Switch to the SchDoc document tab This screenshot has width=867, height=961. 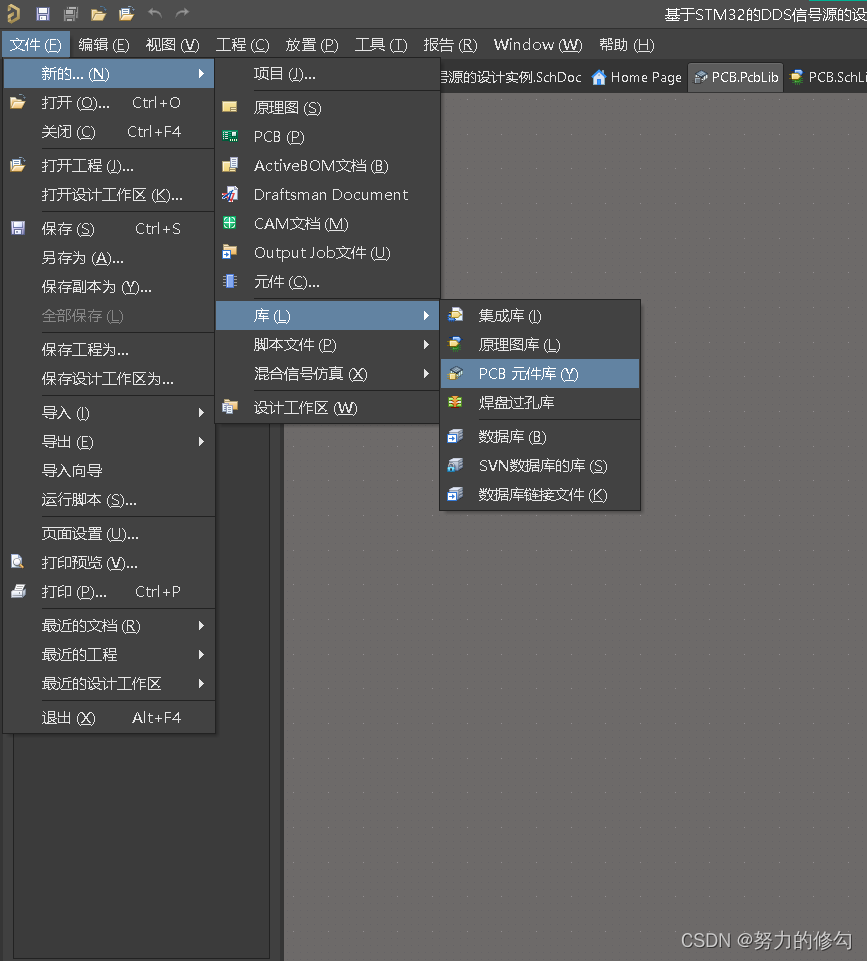coord(512,77)
